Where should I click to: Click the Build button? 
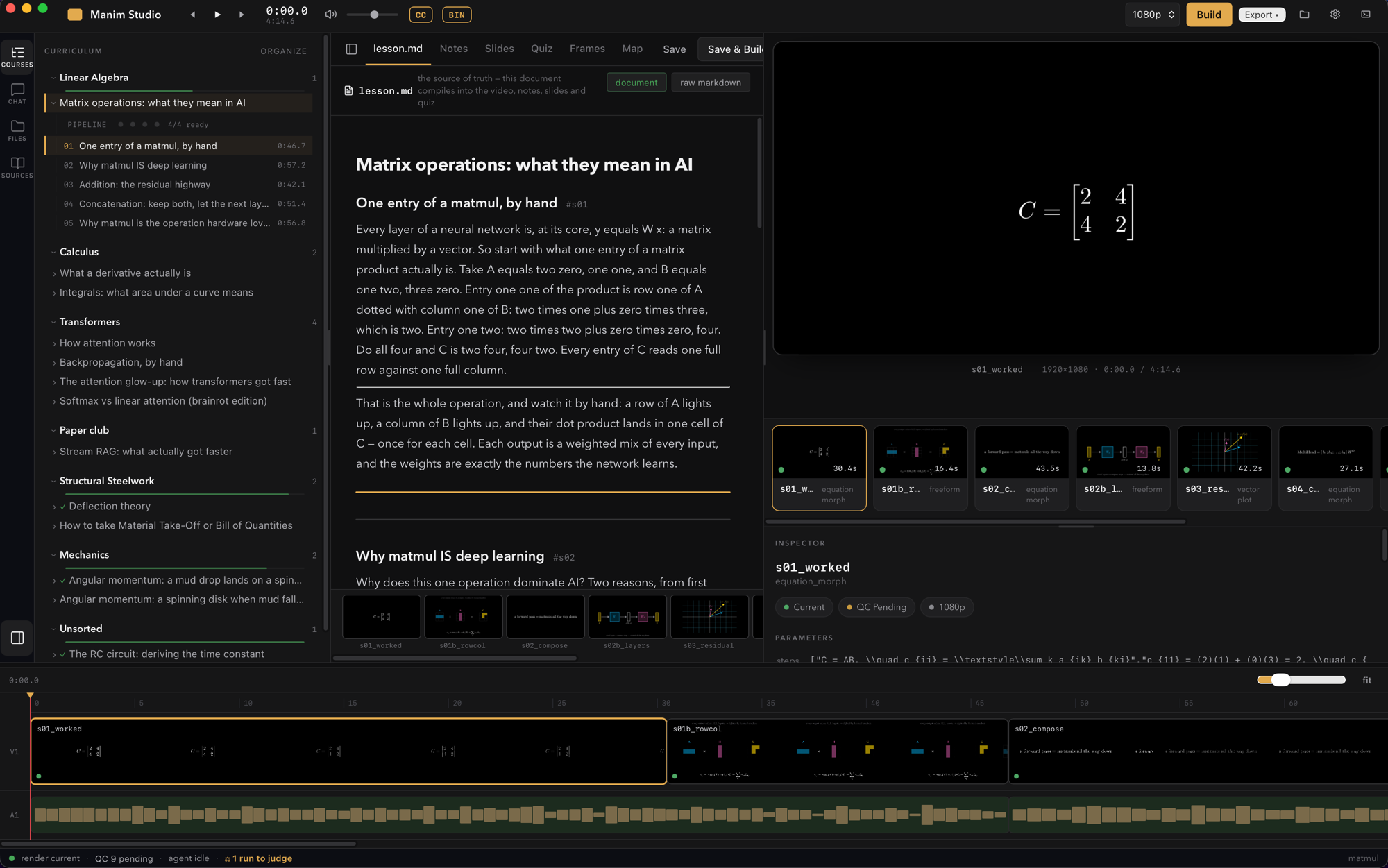pos(1208,15)
